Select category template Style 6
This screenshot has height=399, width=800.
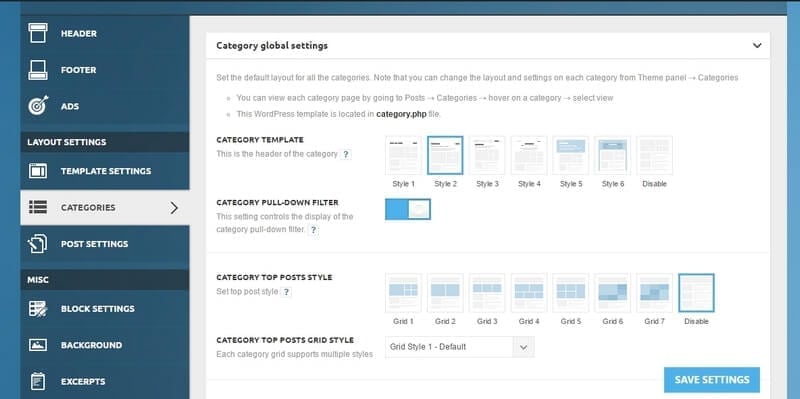[612, 155]
